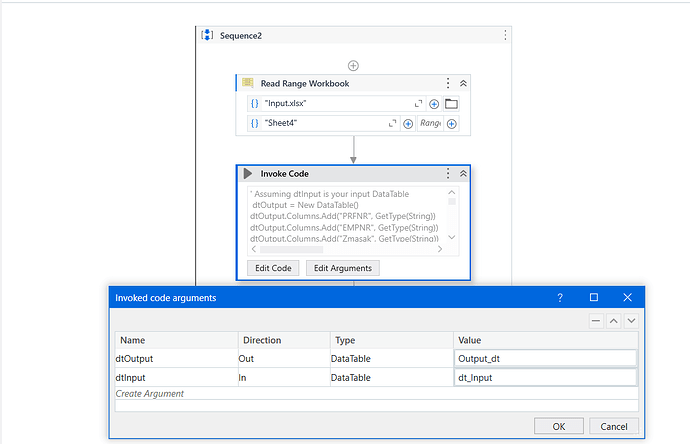The height and width of the screenshot is (444, 690).
Task: Click the plus button beside the Input.xlsx field
Action: tap(434, 104)
